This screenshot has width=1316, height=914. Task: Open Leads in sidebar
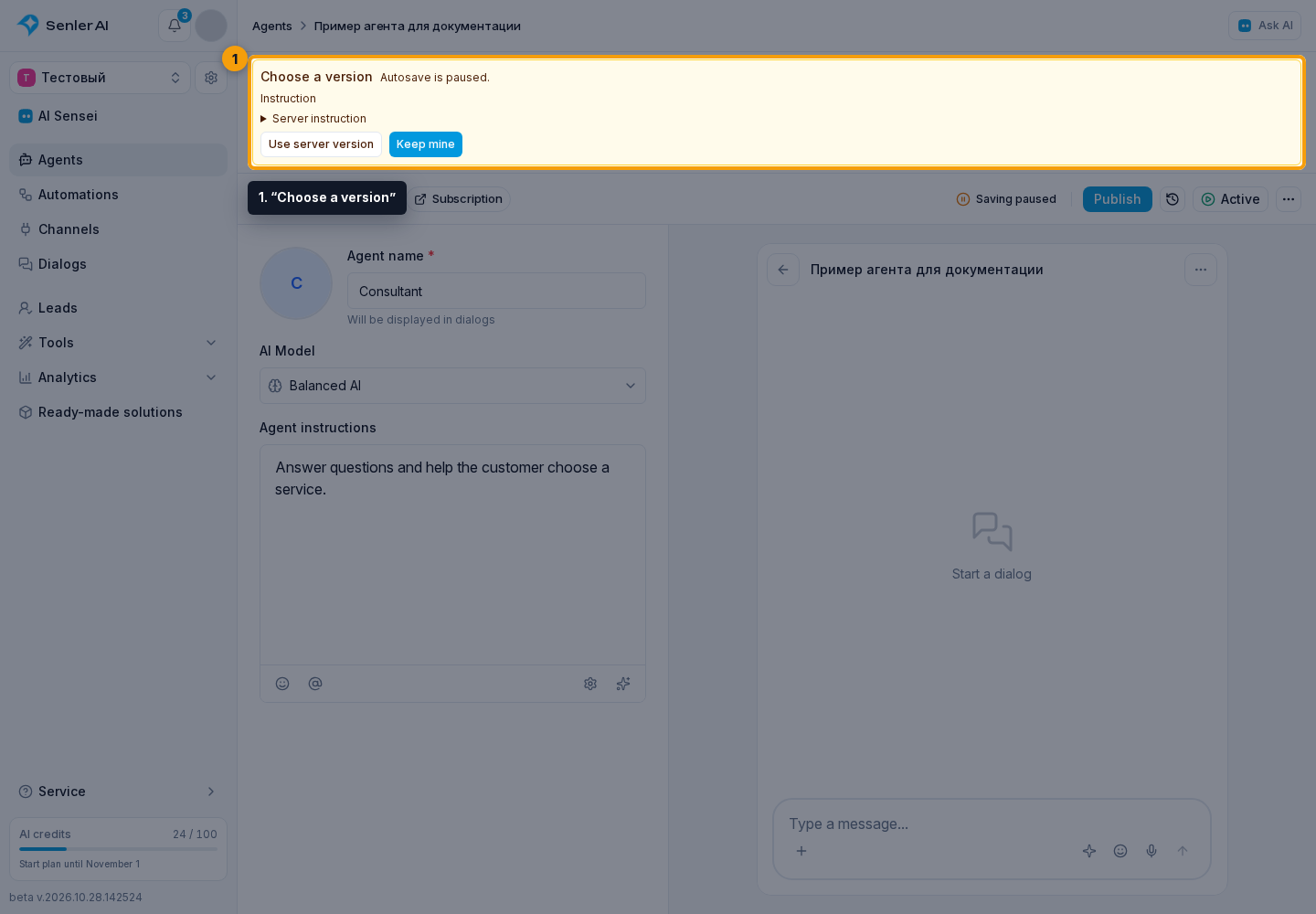[119, 308]
